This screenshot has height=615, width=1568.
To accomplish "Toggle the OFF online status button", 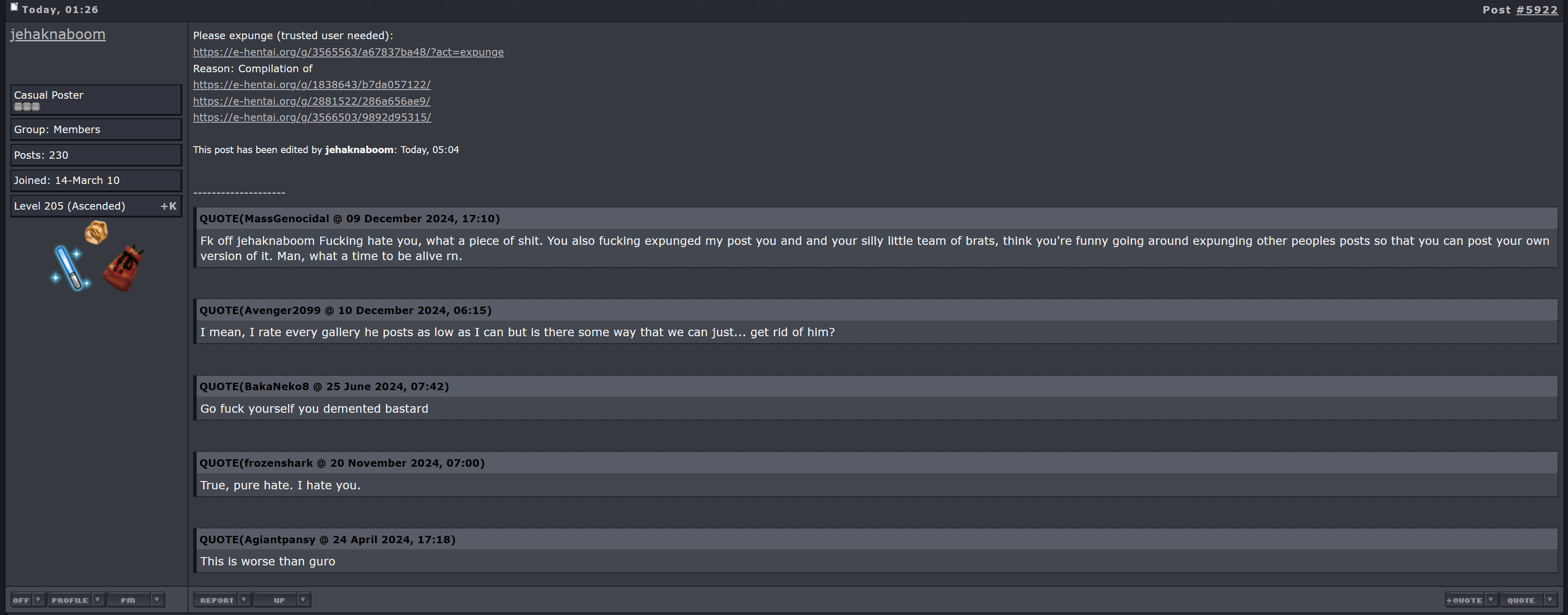I will 21,600.
